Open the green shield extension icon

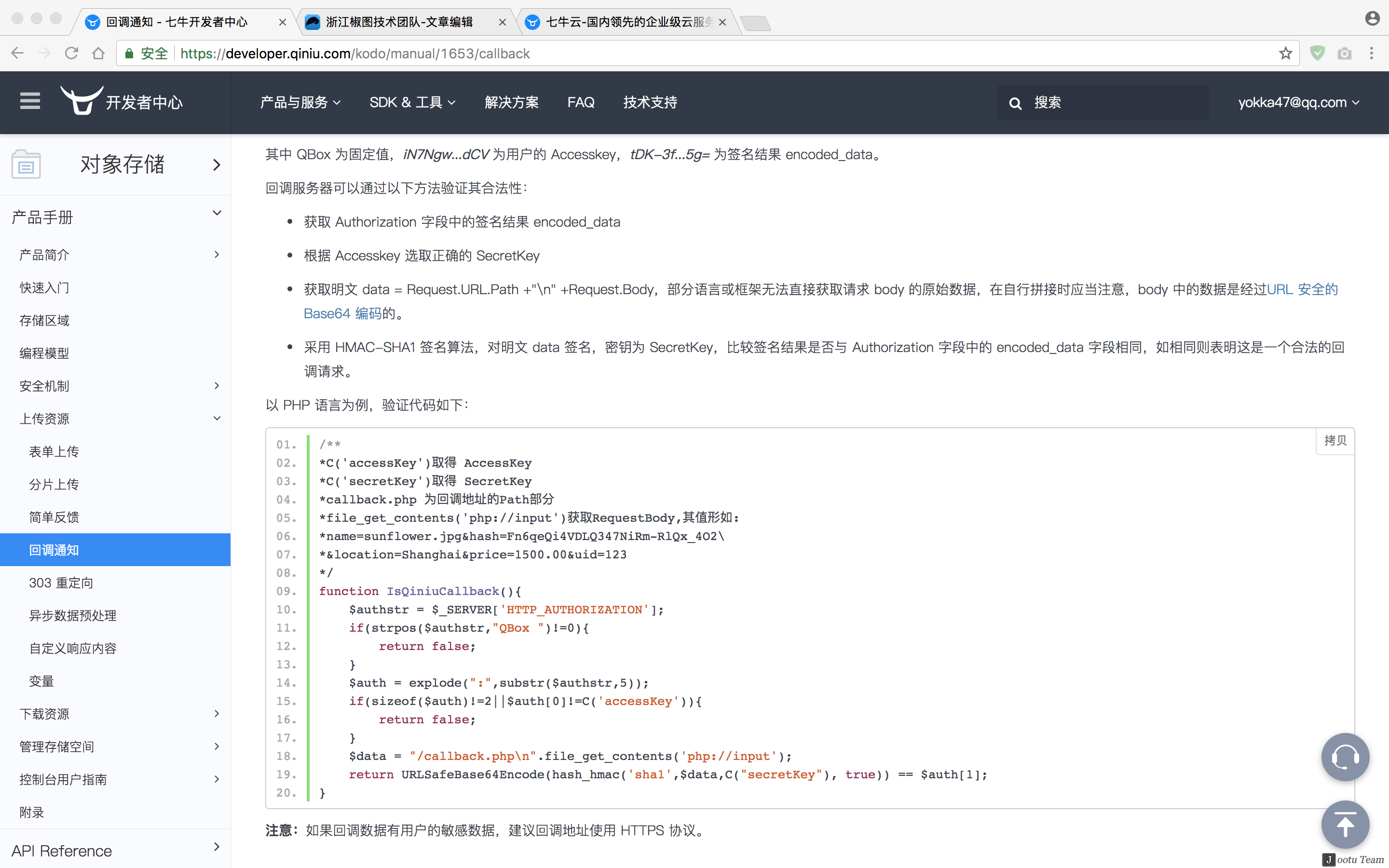1317,54
